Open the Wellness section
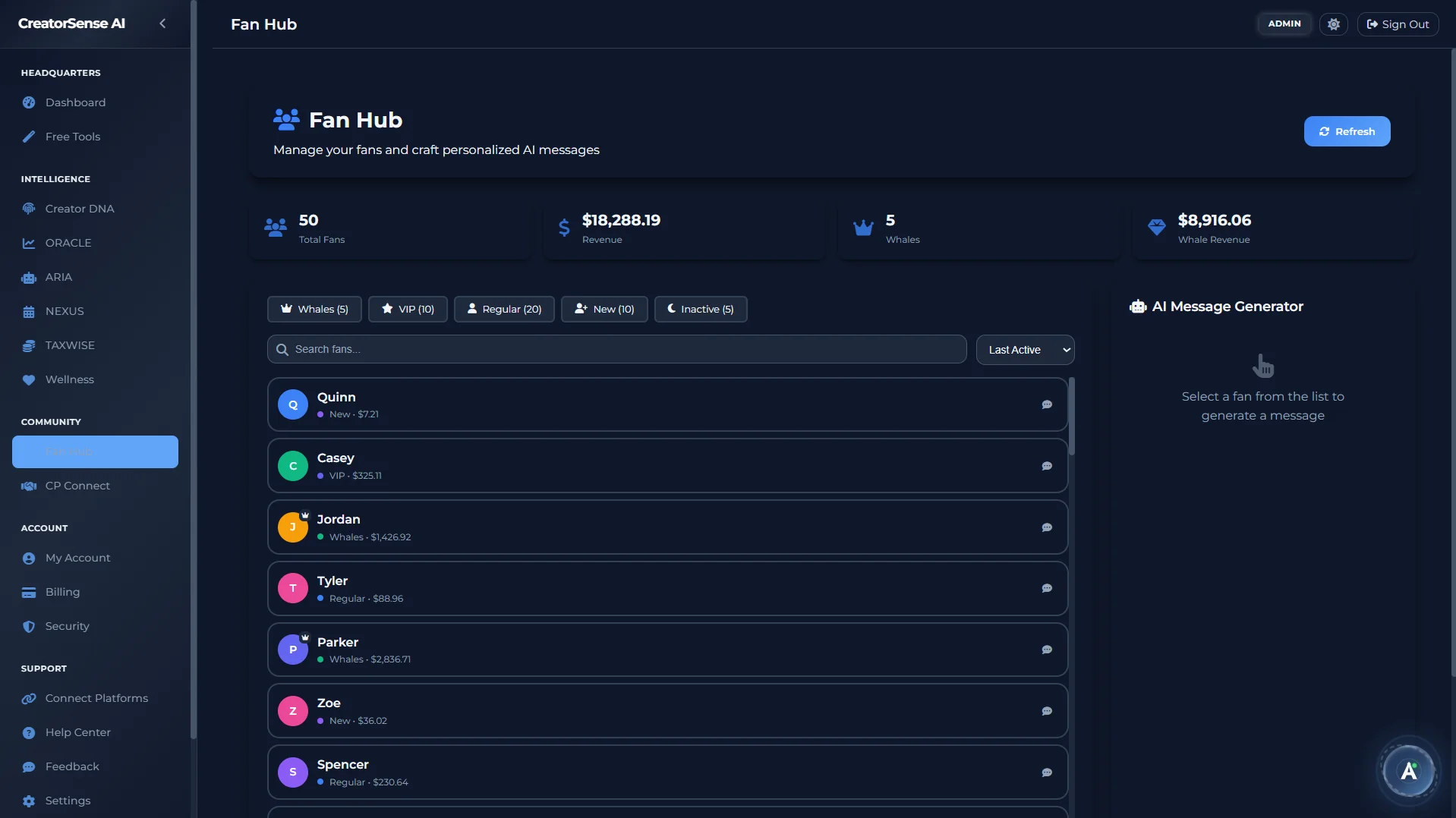The image size is (1456, 818). 69,379
